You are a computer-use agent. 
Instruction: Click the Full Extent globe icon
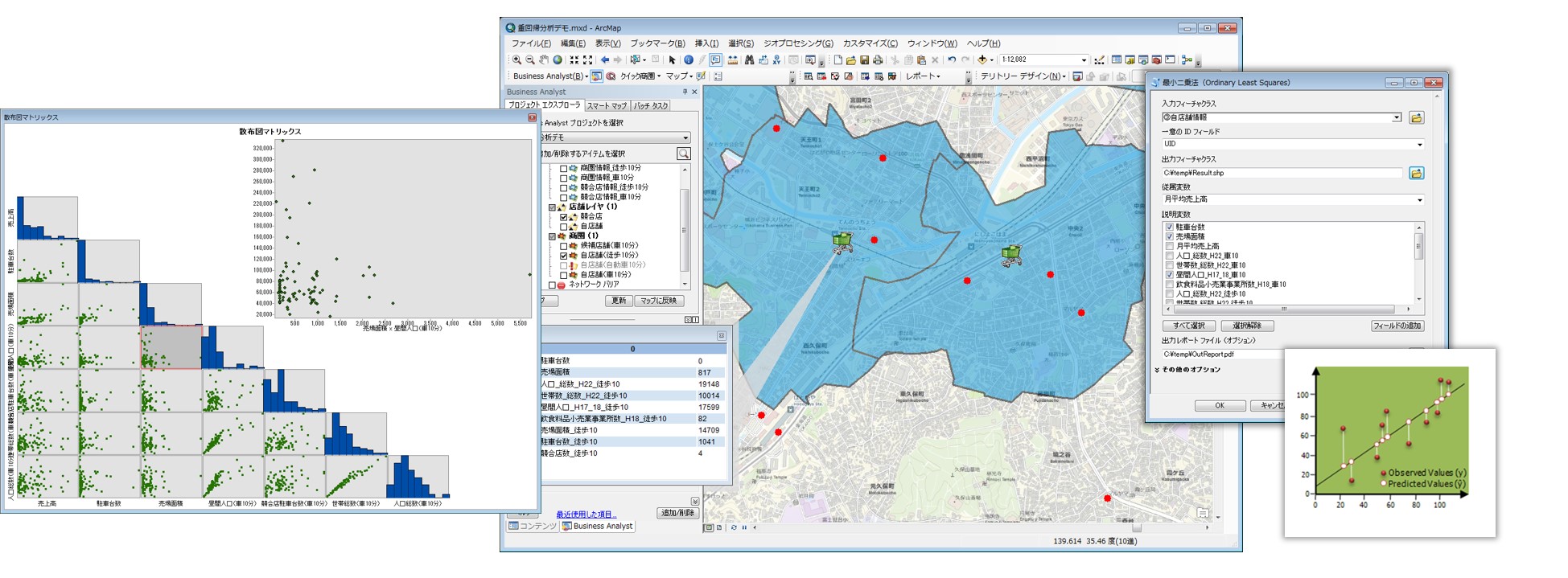point(557,60)
